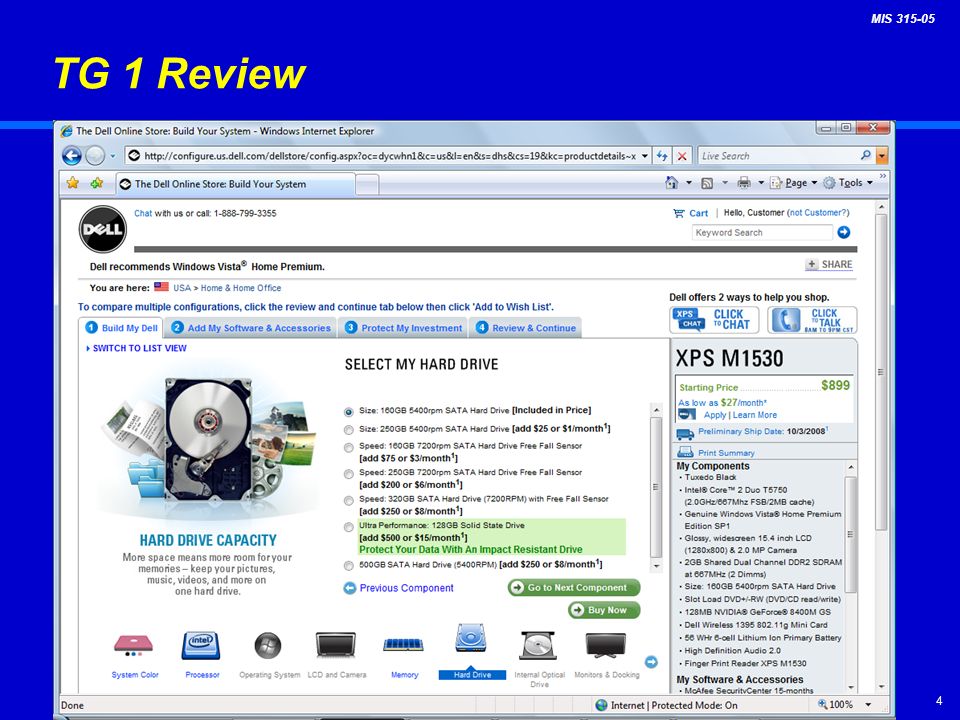Select 128GB Solid State Drive option
960x720 pixels.
click(x=348, y=527)
